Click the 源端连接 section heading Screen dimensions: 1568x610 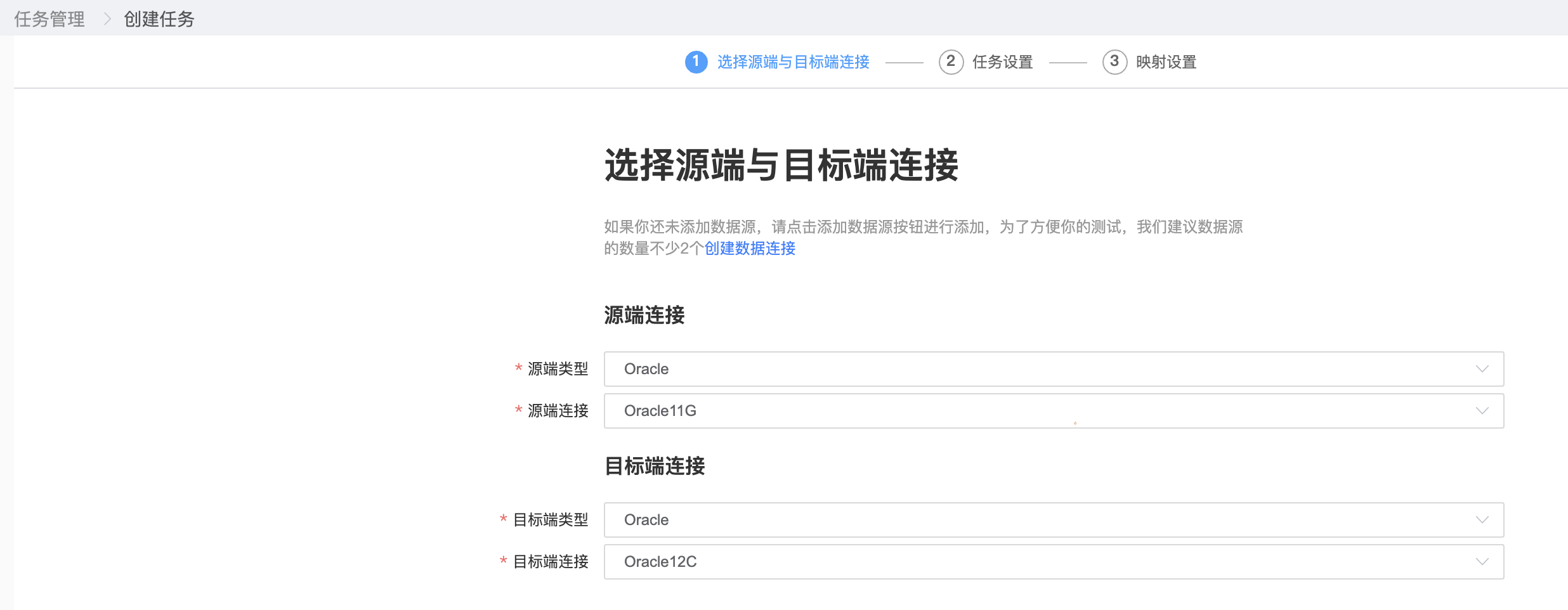click(x=644, y=315)
